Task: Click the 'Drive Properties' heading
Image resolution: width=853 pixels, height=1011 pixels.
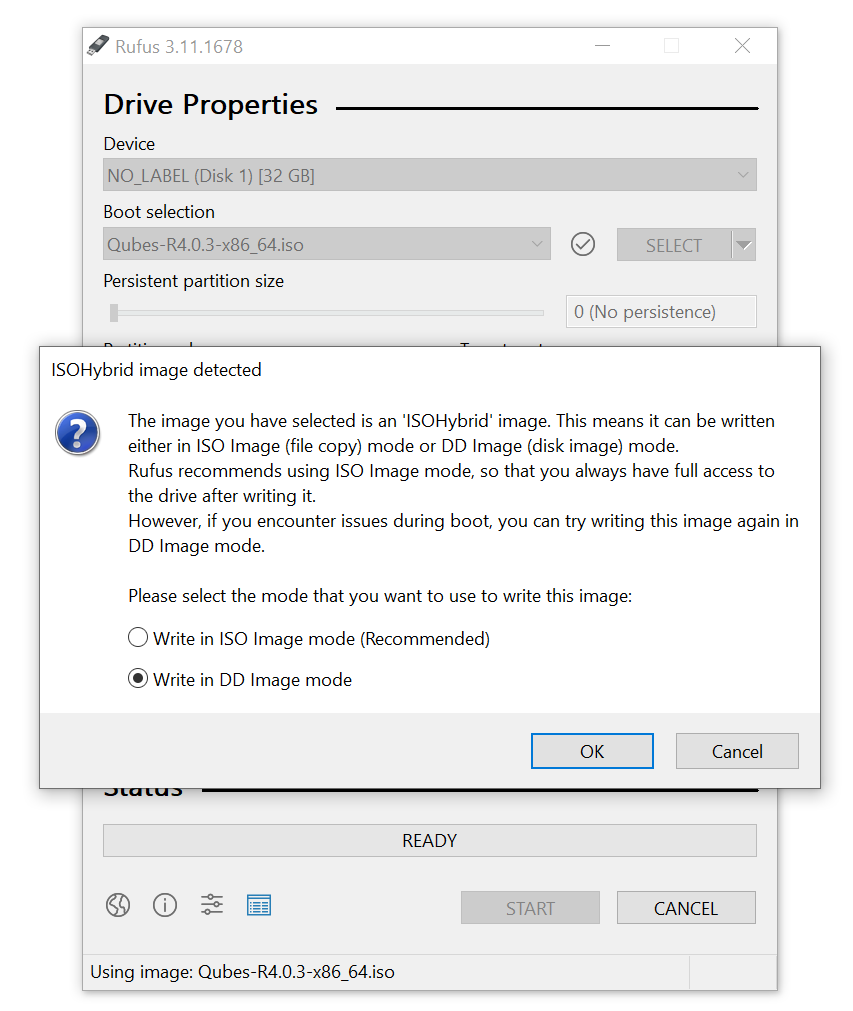Action: point(211,104)
